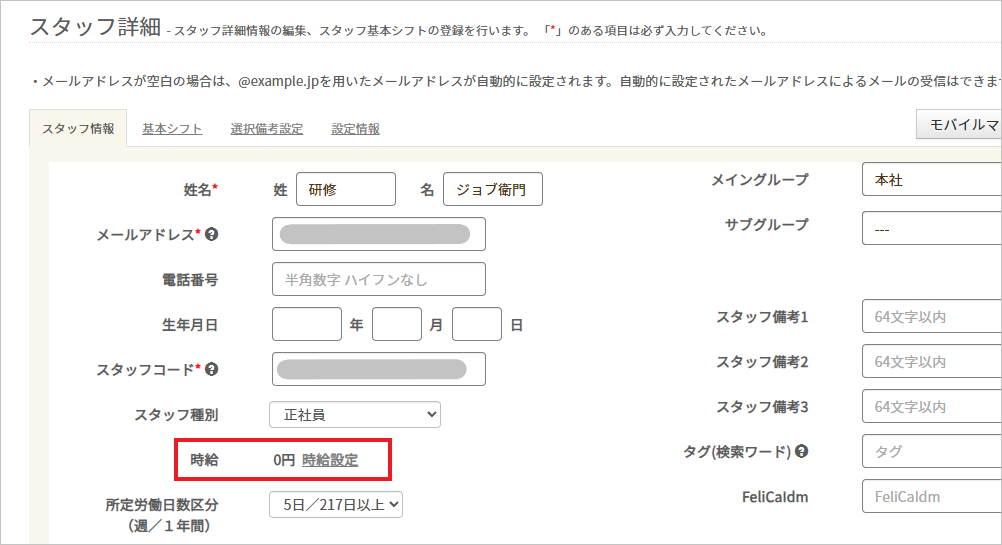Click the 姓 surname text field

tap(345, 189)
